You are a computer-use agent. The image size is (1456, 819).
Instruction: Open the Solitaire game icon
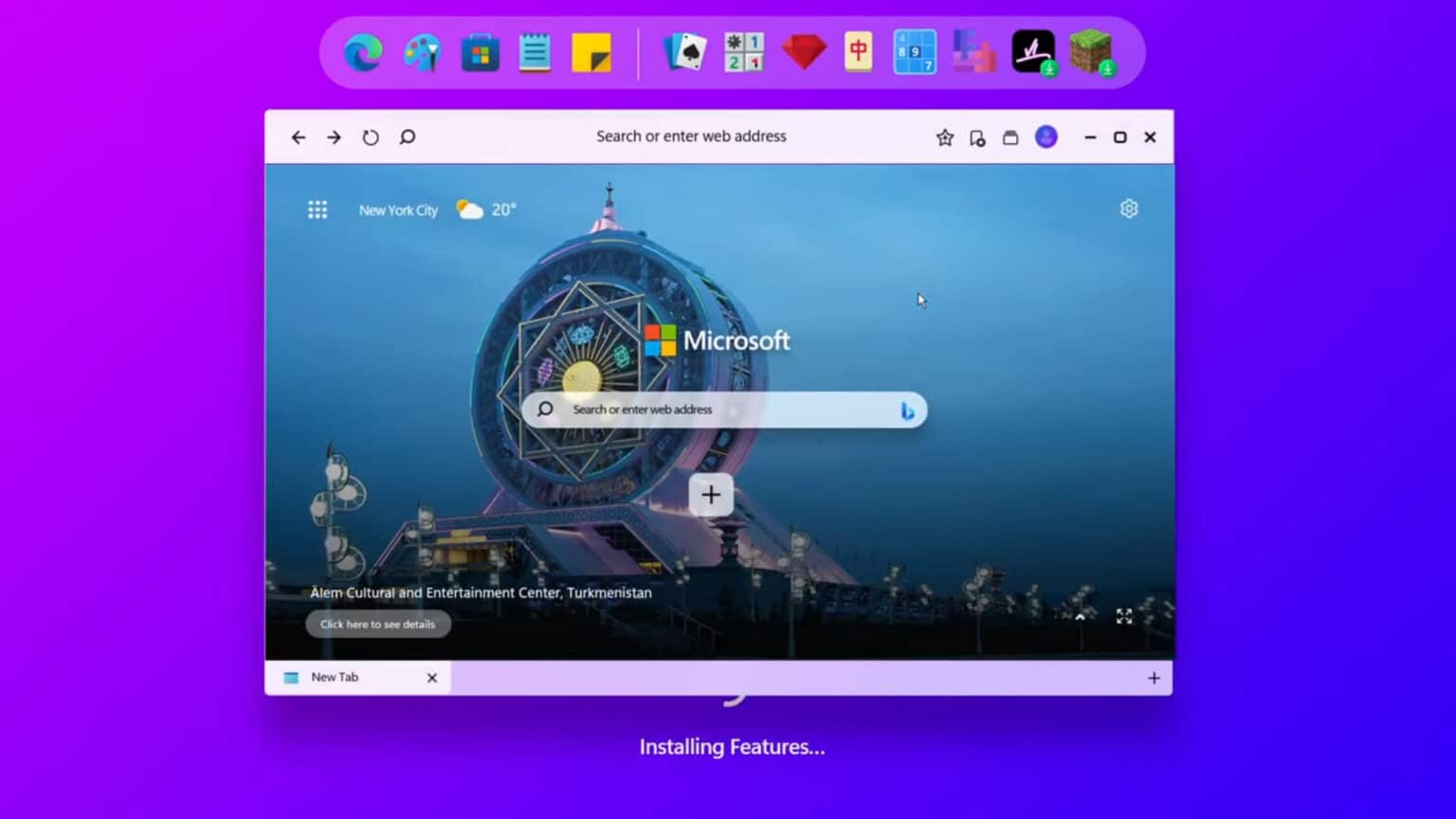(686, 52)
